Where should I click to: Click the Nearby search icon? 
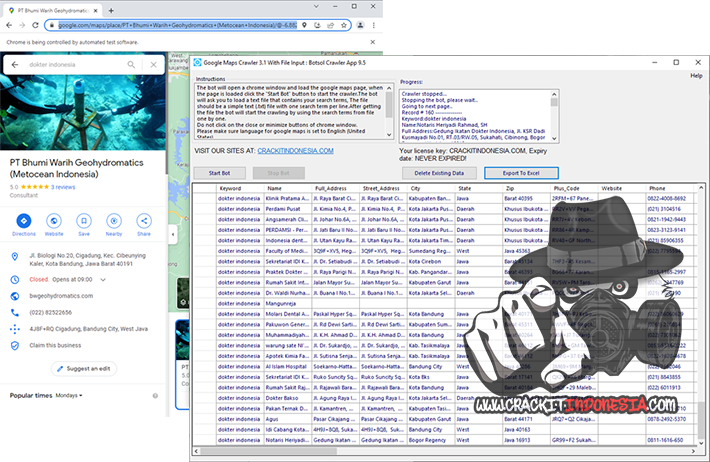point(114,220)
